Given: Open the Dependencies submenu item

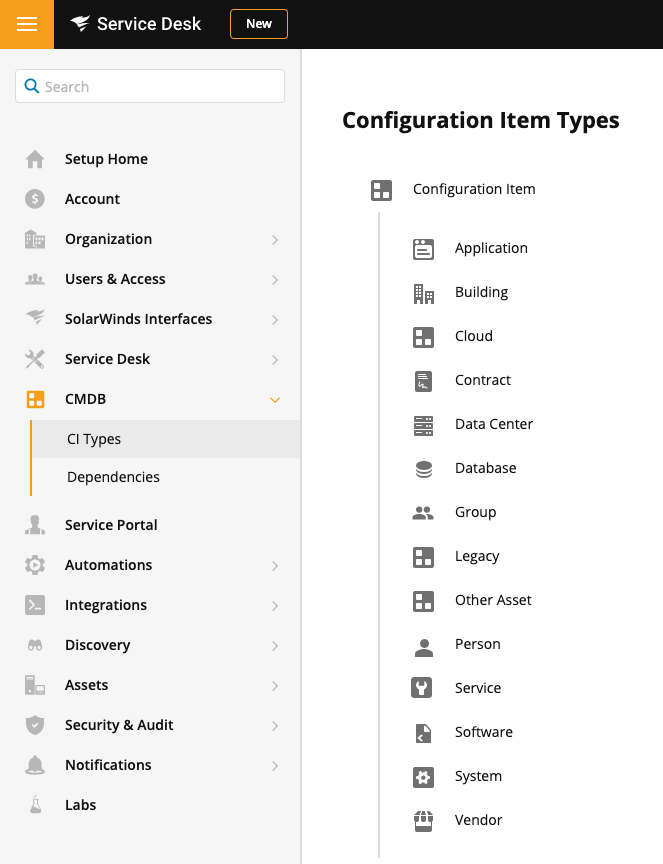Looking at the screenshot, I should [x=113, y=477].
